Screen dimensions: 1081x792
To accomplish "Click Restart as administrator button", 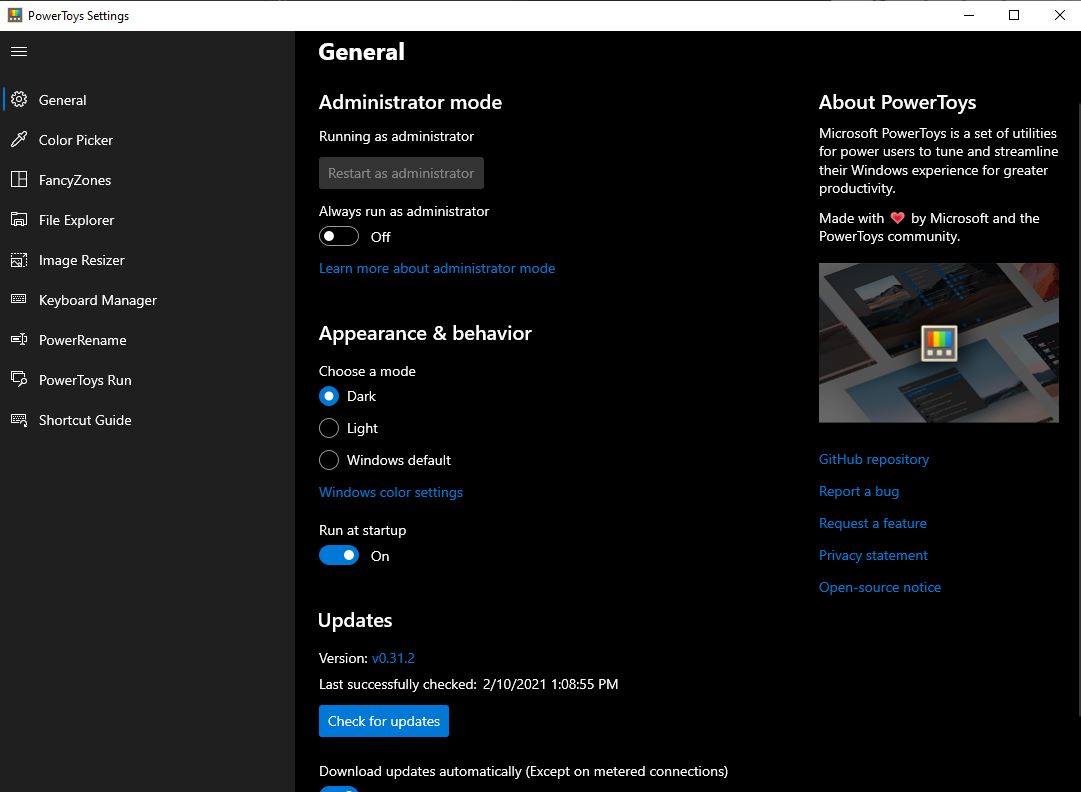I will 401,173.
